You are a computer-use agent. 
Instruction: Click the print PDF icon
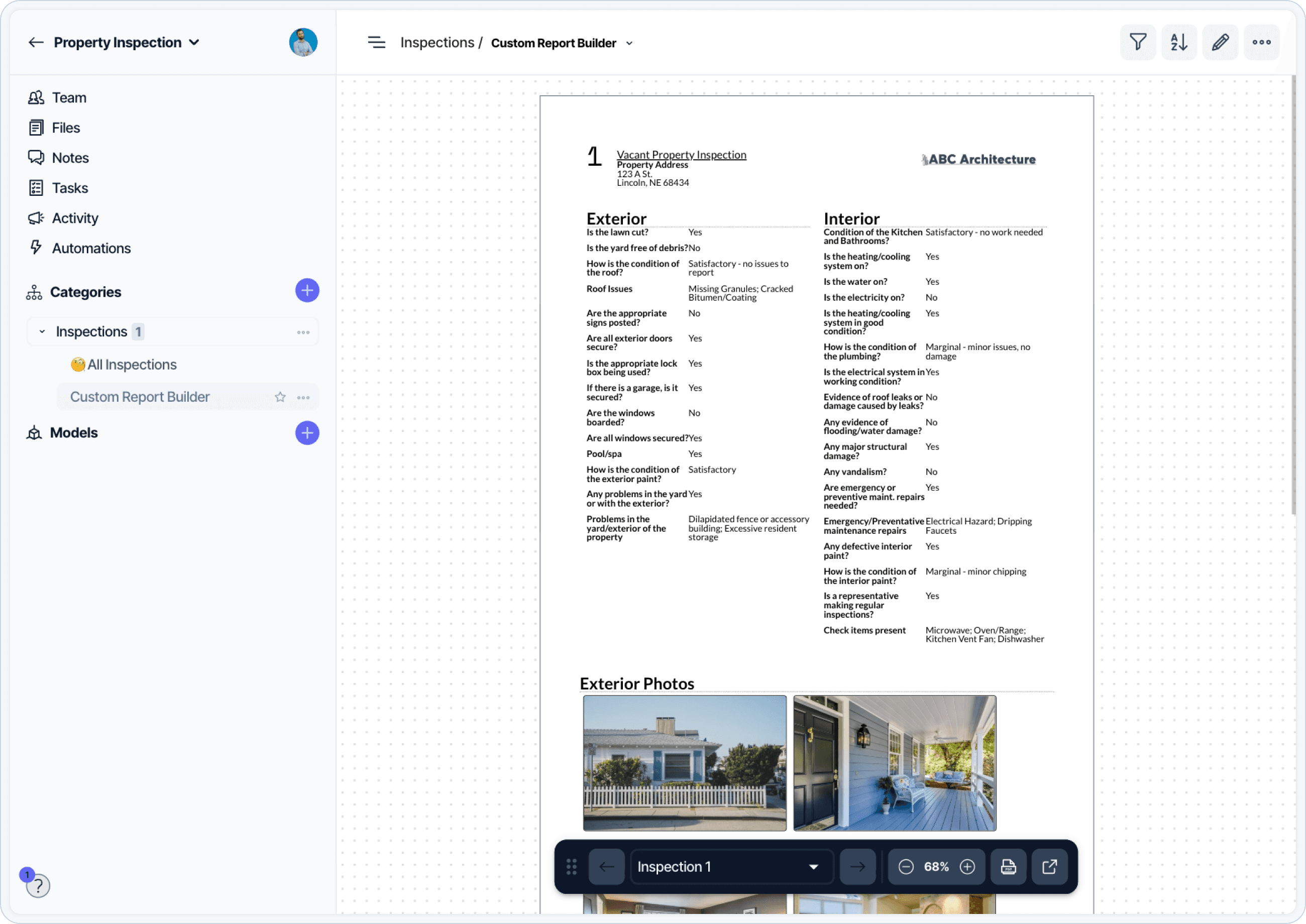point(1008,867)
